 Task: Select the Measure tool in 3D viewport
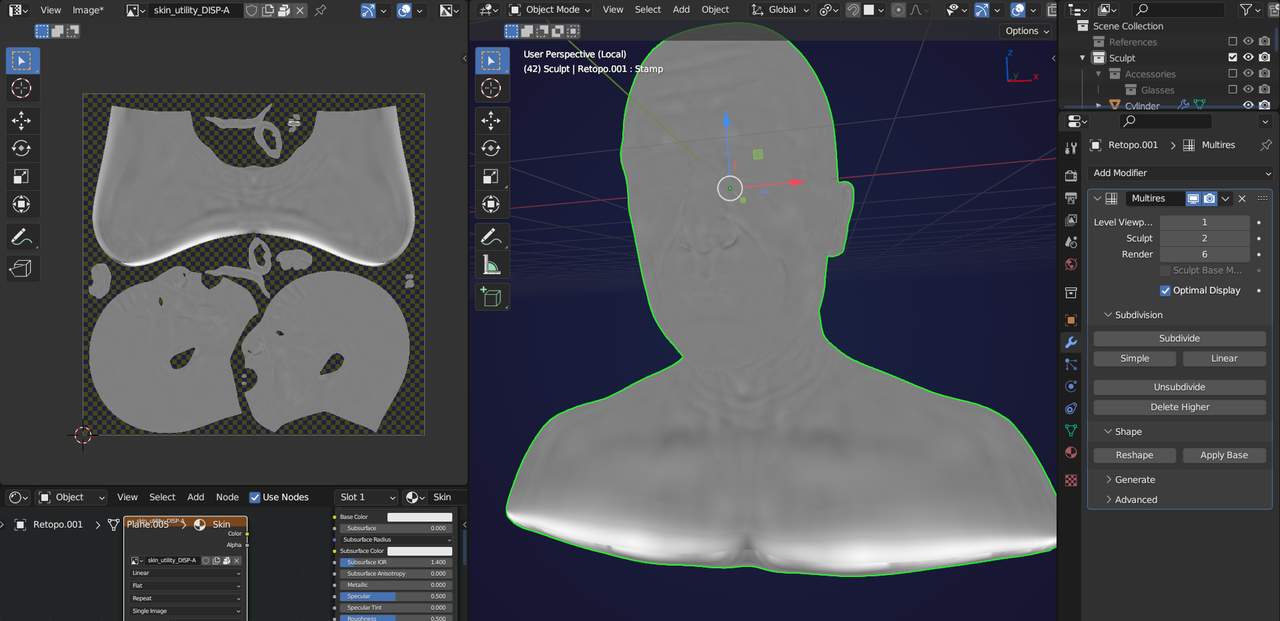click(491, 265)
